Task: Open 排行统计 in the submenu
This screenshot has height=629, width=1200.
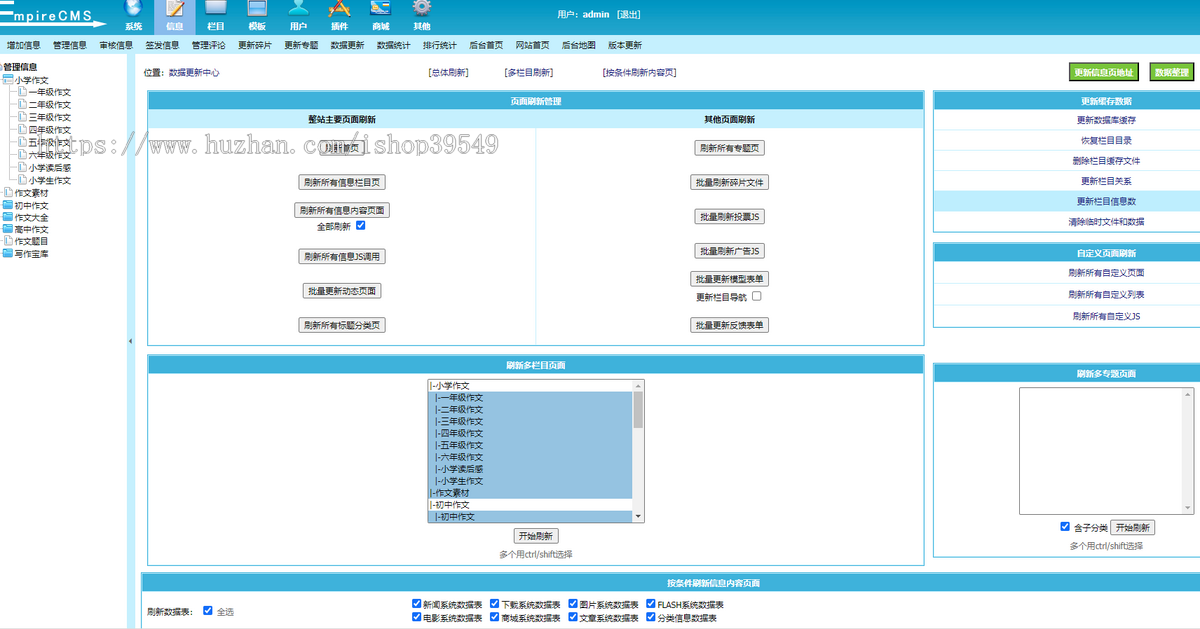Action: [440, 45]
